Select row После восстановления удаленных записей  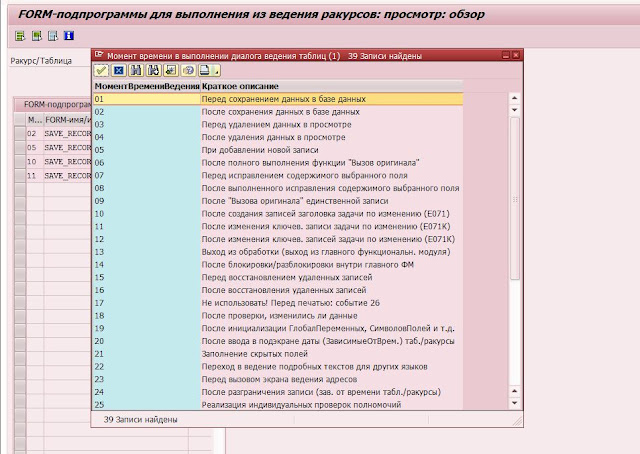coord(278,290)
